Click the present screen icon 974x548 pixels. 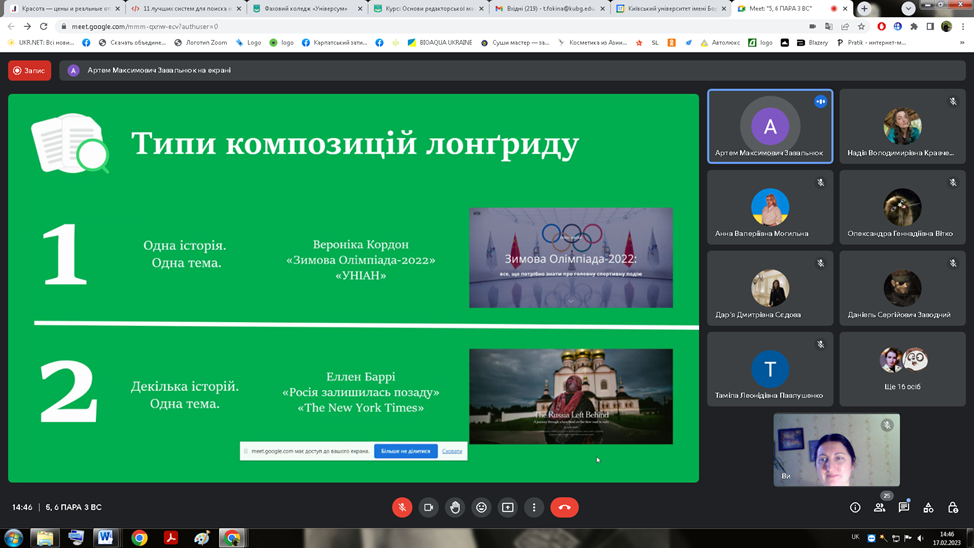[508, 508]
